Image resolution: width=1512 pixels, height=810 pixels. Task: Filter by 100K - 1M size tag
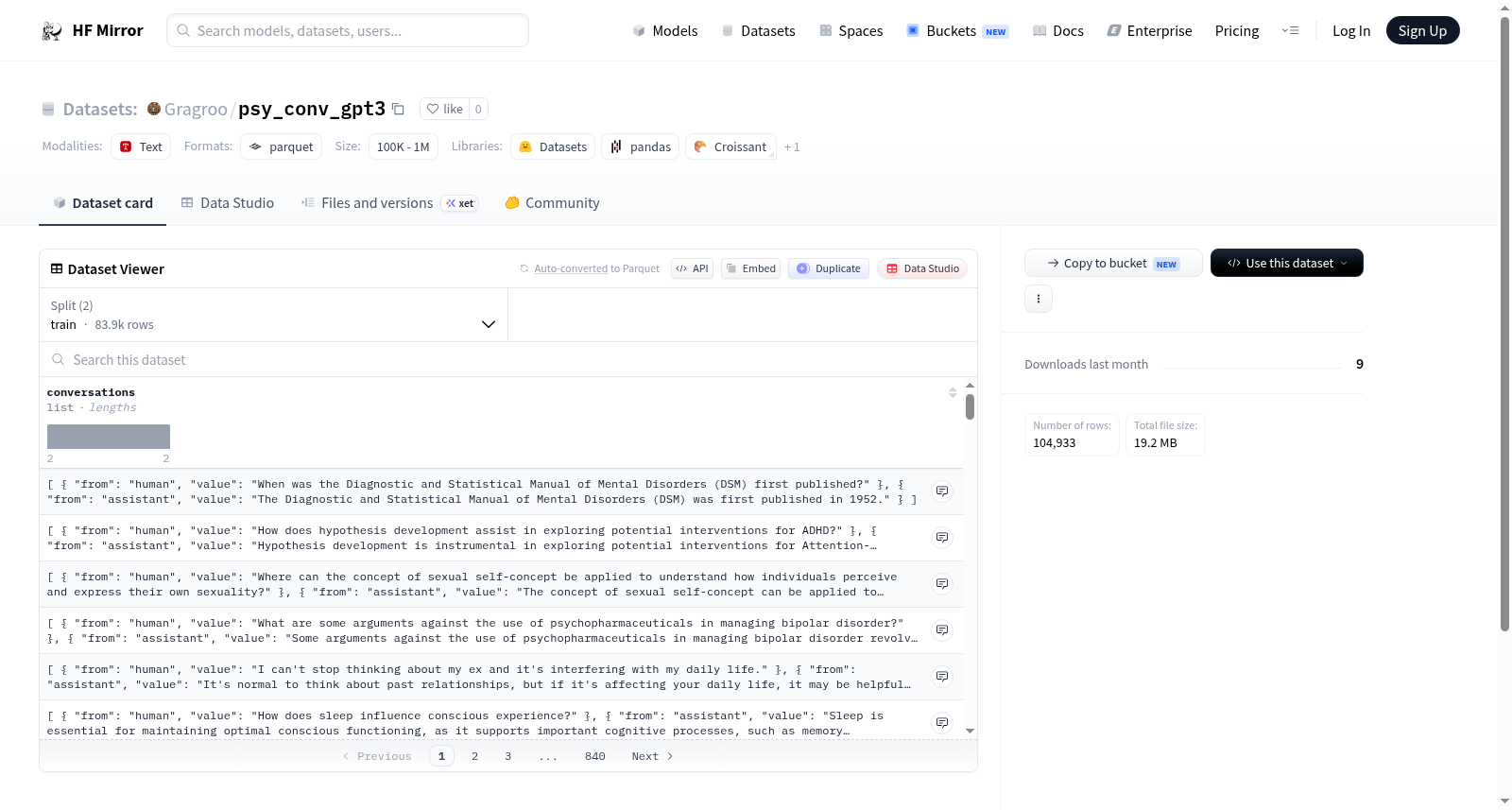coord(403,146)
